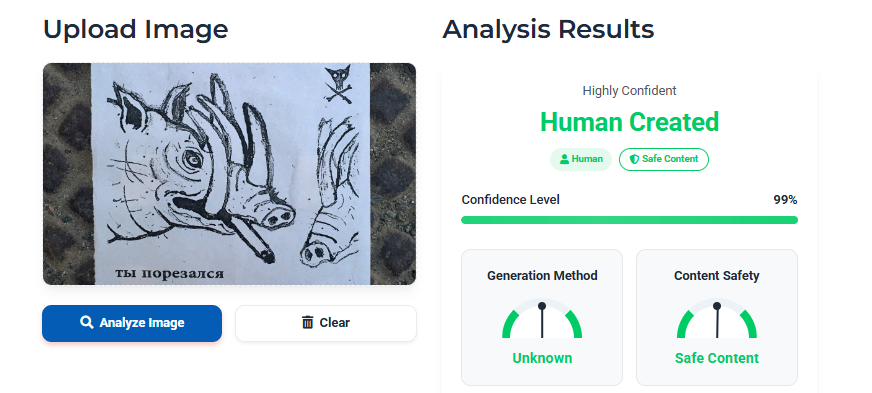The width and height of the screenshot is (872, 393).
Task: Click the green confidence level bar
Action: point(630,220)
